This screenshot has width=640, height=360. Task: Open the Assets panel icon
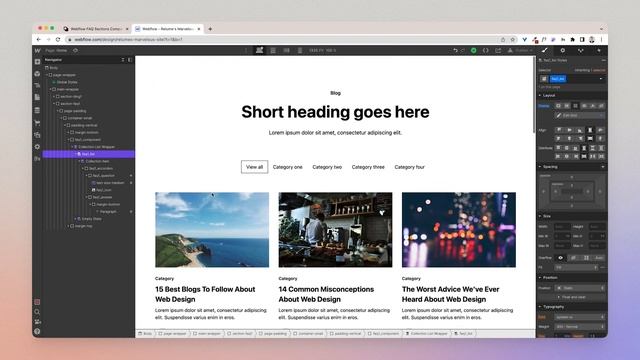coord(38,135)
